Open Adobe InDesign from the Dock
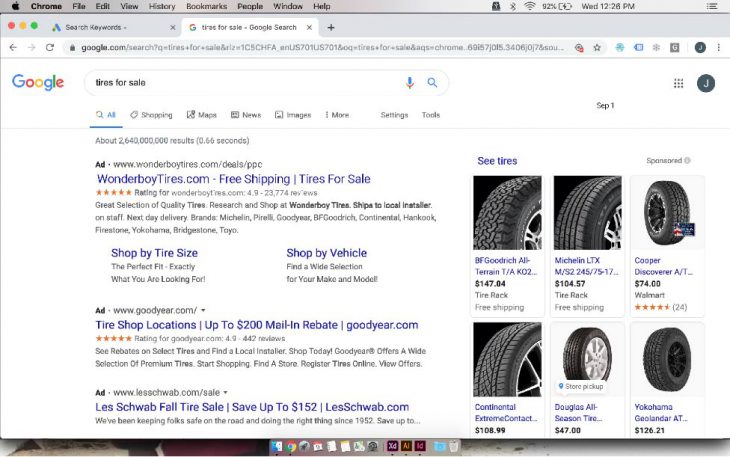Viewport: 730px width, 457px height. (x=420, y=446)
